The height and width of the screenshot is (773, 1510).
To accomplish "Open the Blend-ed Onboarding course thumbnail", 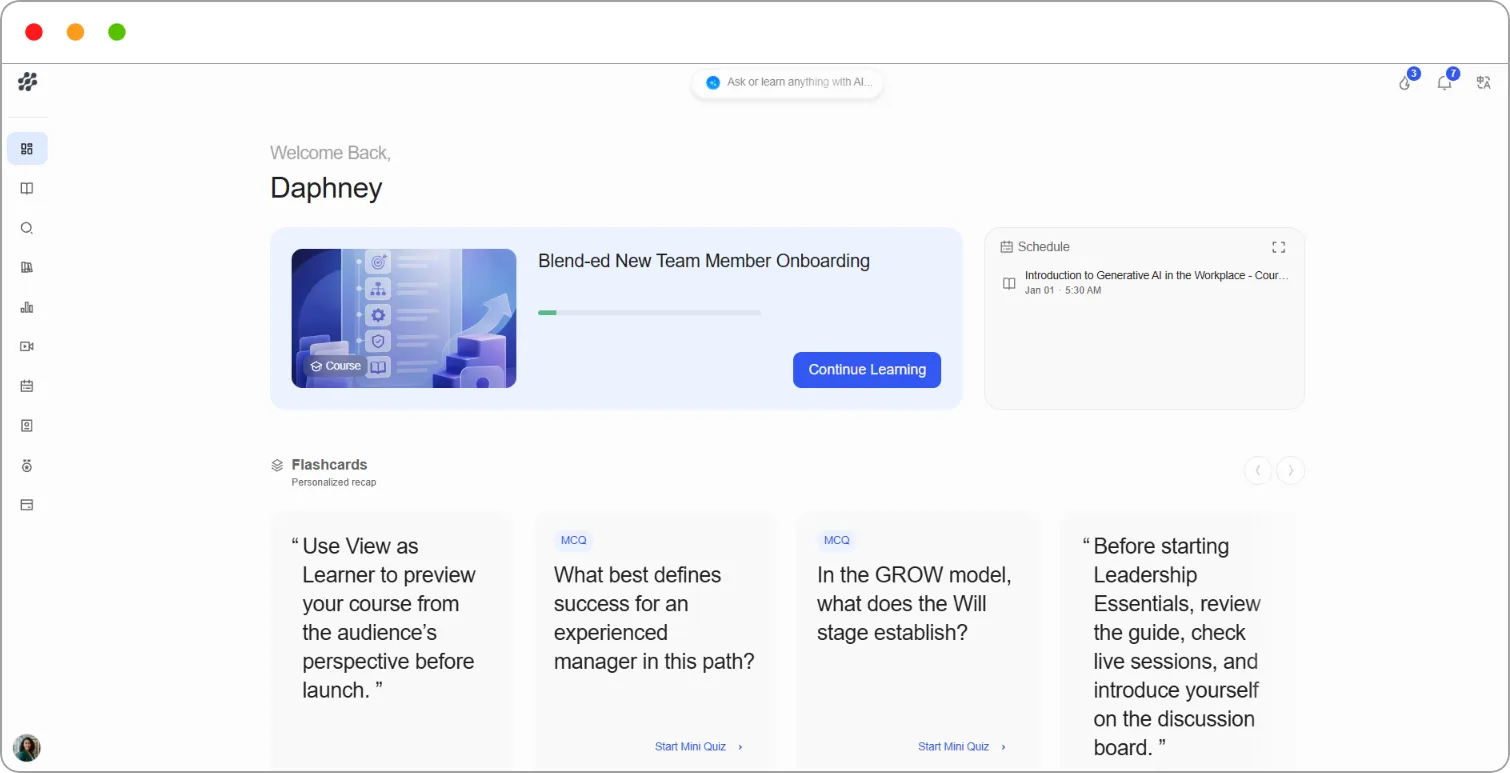I will (404, 318).
